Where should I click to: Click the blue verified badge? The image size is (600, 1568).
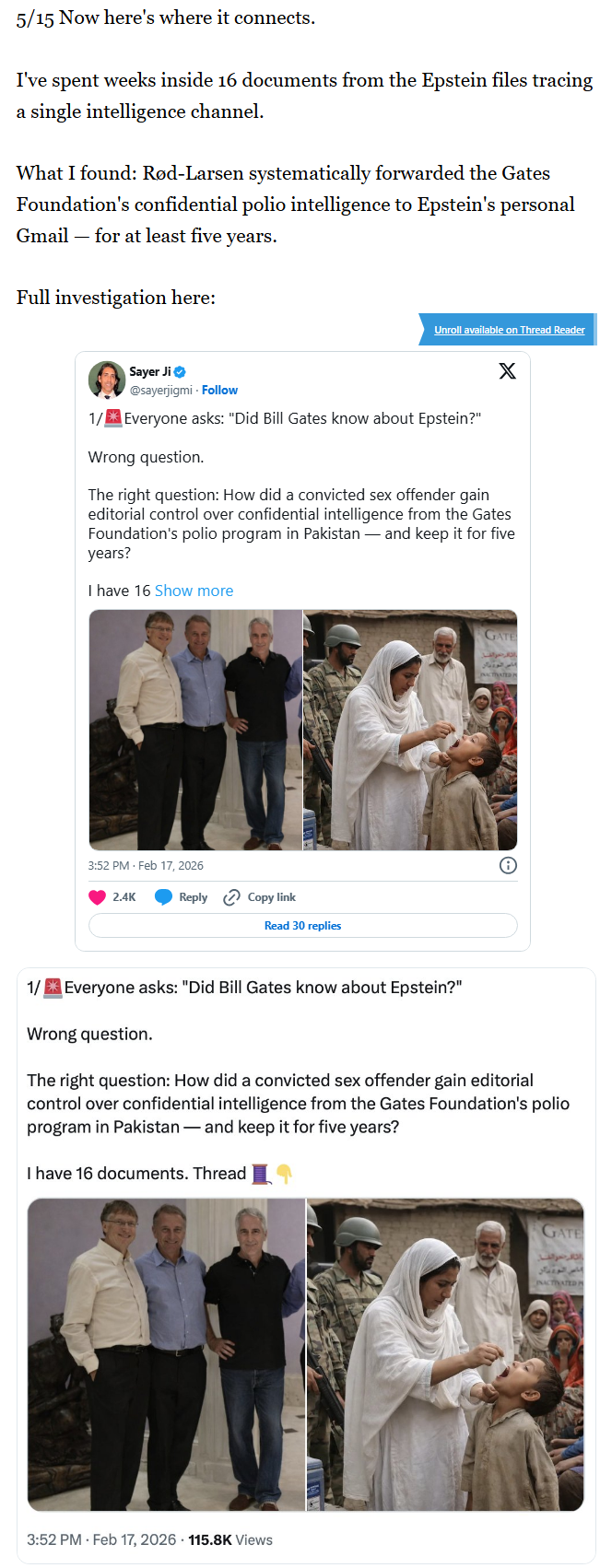click(x=181, y=372)
